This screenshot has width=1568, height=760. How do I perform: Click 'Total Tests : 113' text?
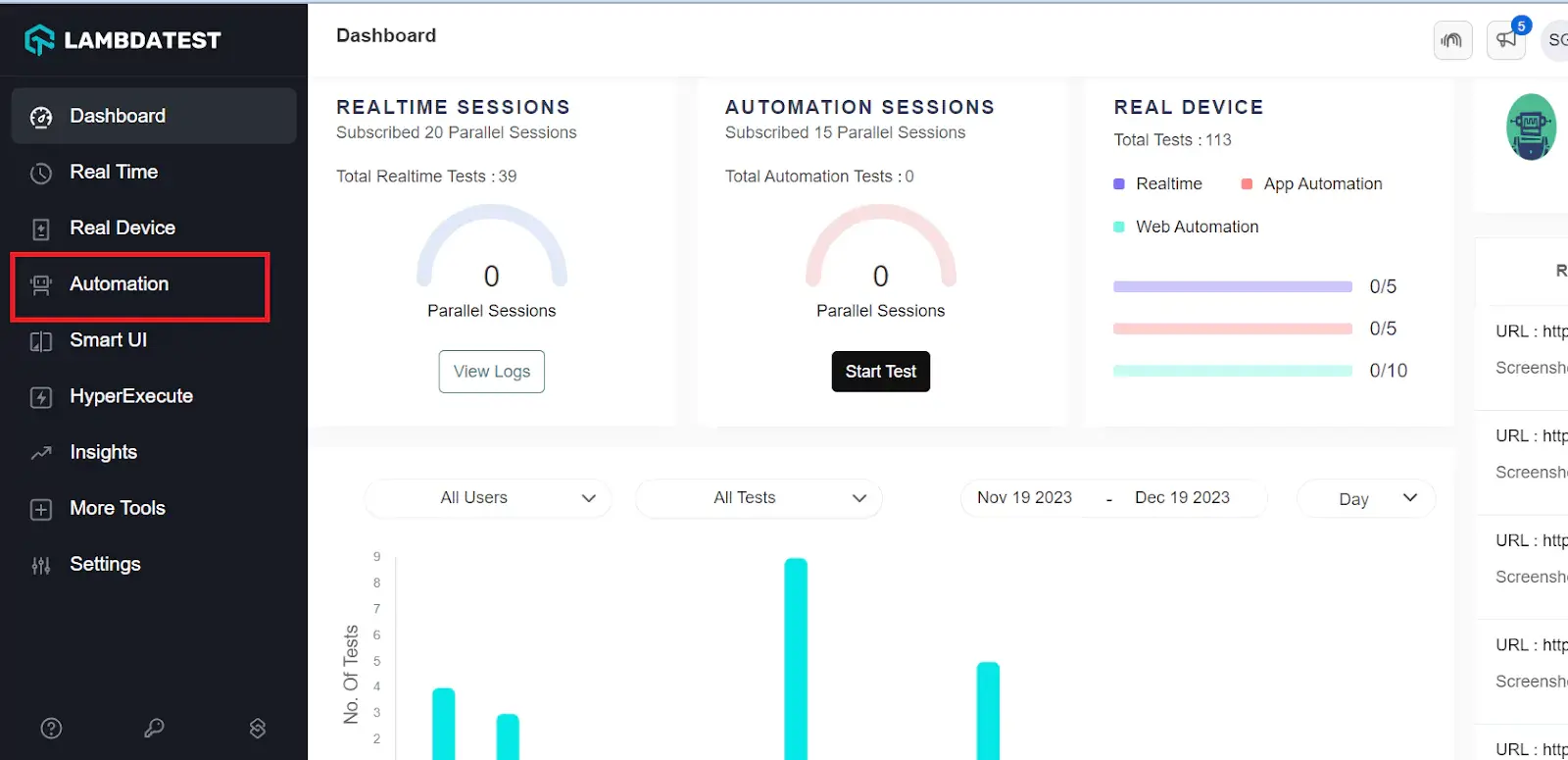(1172, 140)
